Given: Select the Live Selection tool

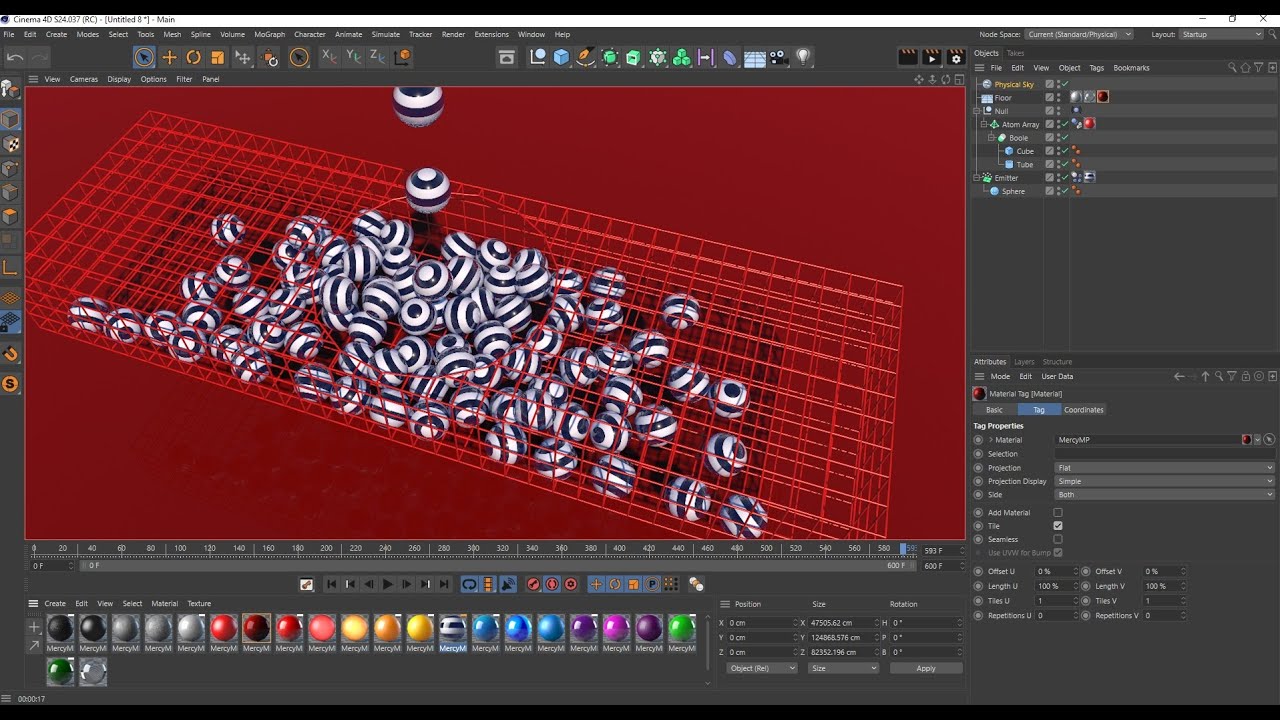Looking at the screenshot, I should [x=145, y=57].
